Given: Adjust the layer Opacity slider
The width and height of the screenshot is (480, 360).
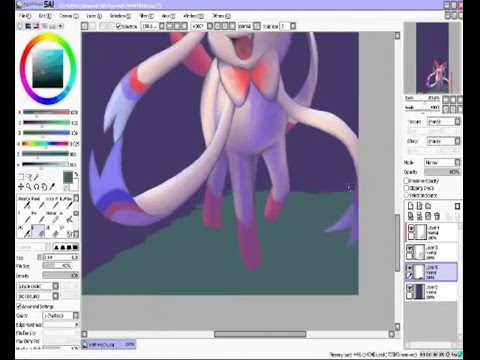Looking at the screenshot, I should tap(442, 172).
